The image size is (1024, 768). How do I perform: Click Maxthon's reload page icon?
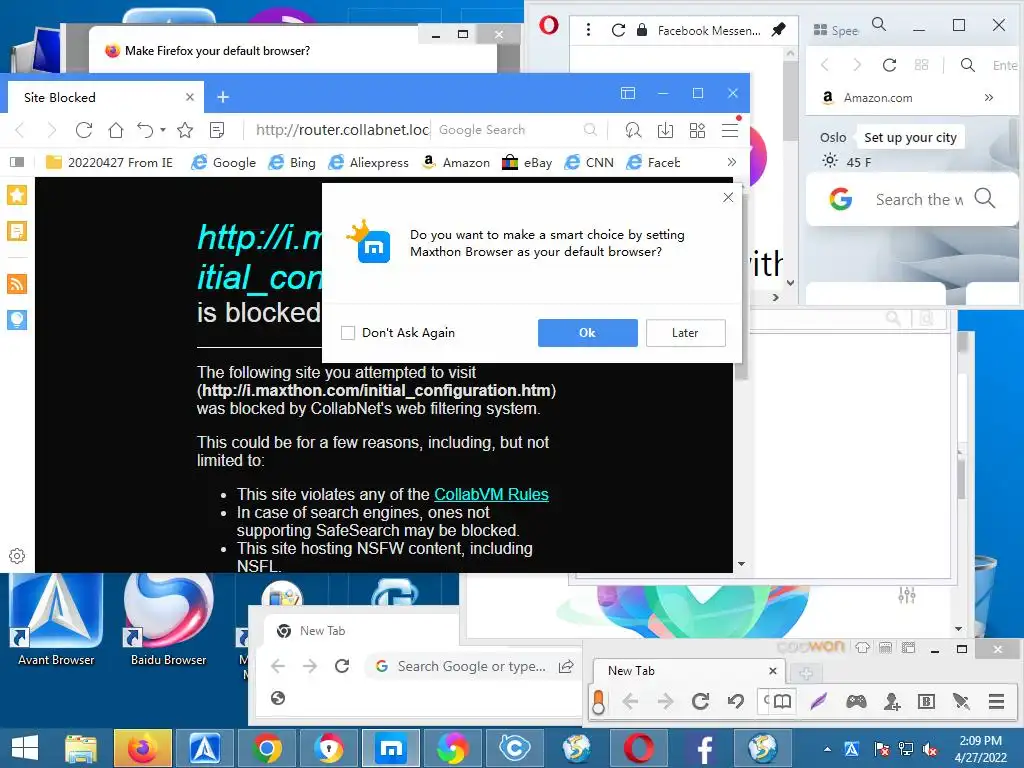click(84, 130)
